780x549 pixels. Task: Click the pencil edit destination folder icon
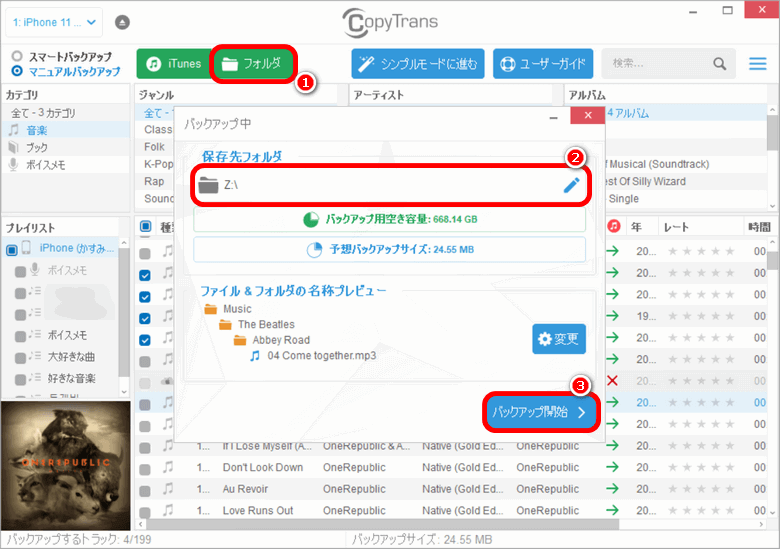tap(572, 185)
